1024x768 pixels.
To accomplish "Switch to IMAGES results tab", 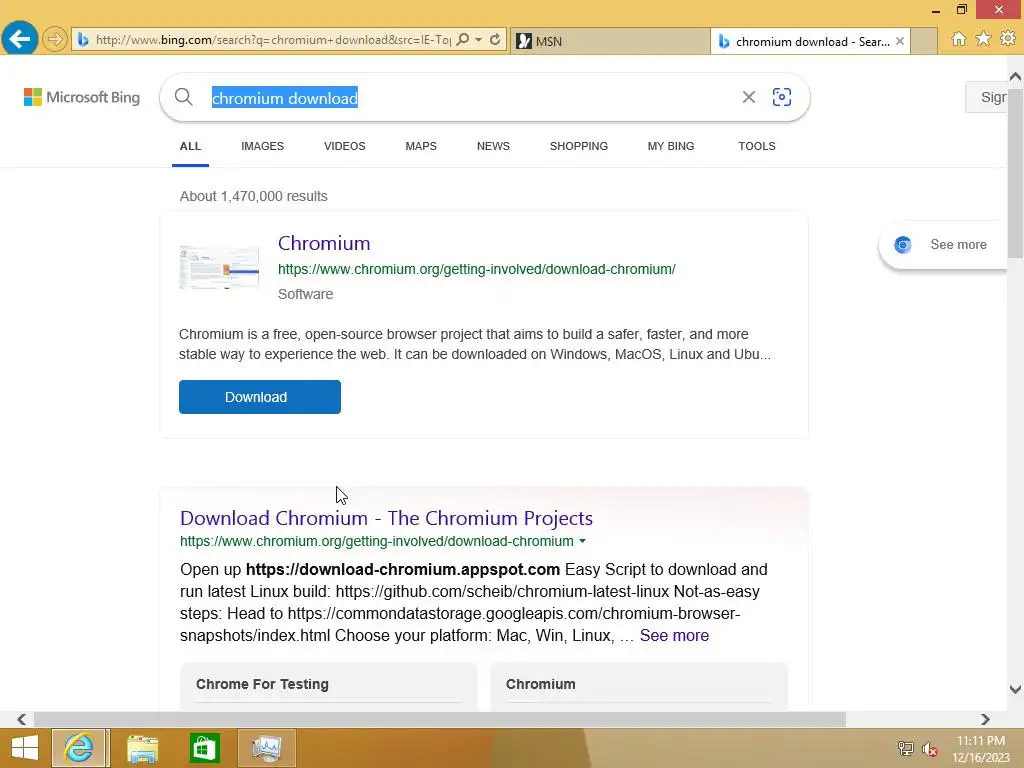I will tap(263, 146).
